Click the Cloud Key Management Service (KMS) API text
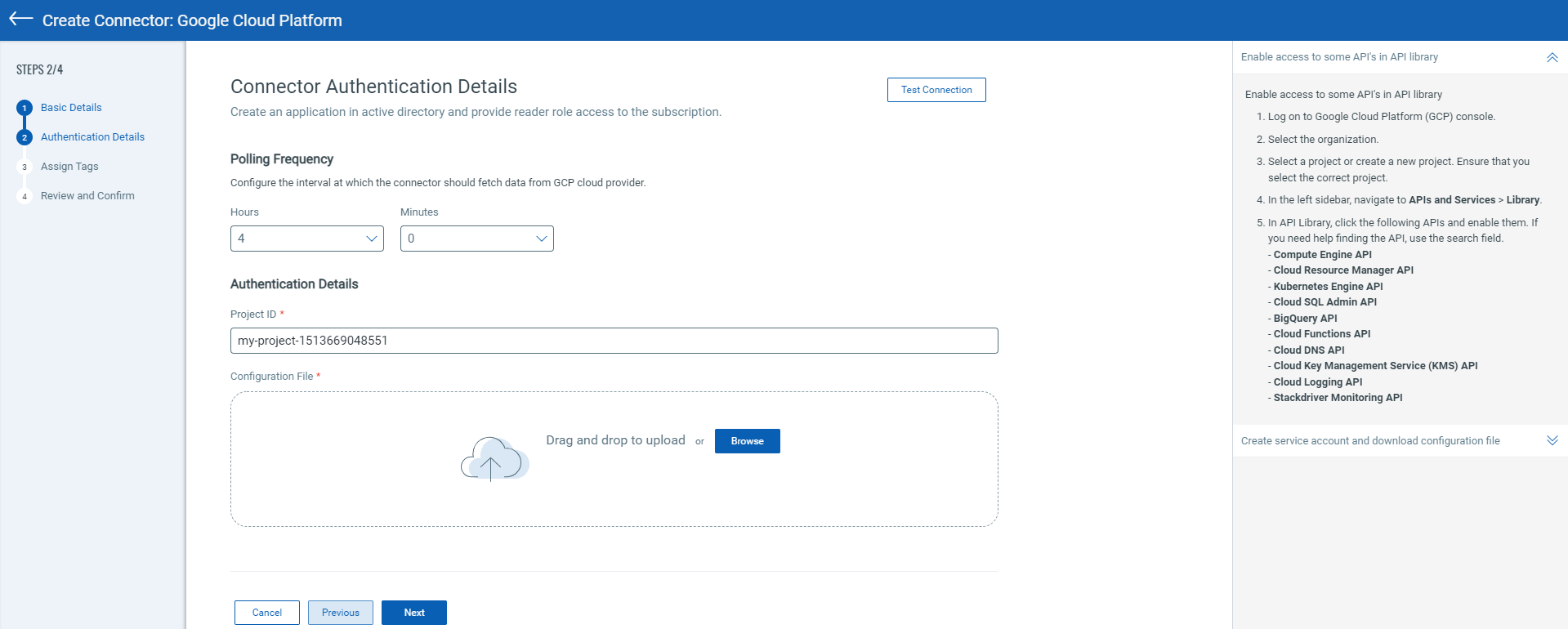 (x=1375, y=366)
